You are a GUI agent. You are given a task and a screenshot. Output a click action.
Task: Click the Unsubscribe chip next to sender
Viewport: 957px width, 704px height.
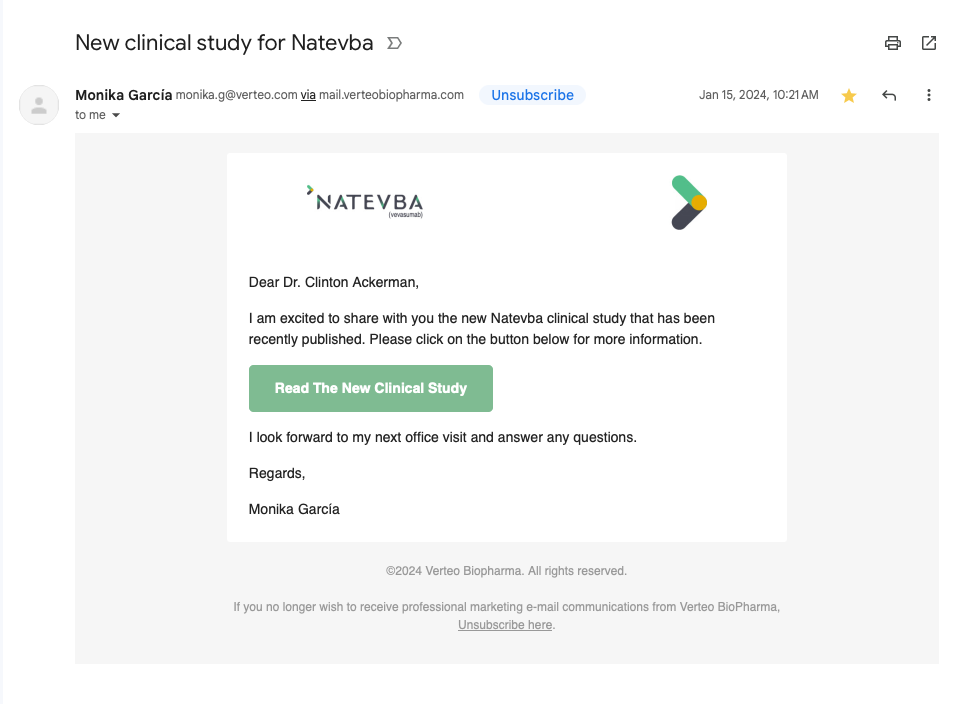point(532,95)
